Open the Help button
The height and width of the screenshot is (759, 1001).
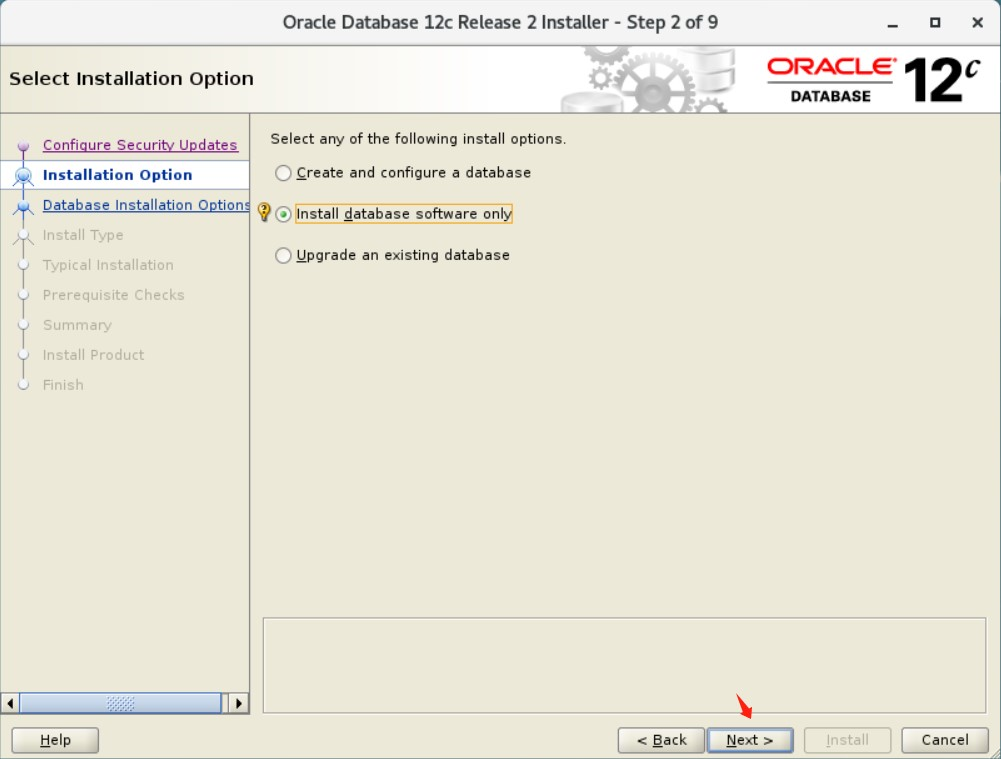[x=55, y=740]
